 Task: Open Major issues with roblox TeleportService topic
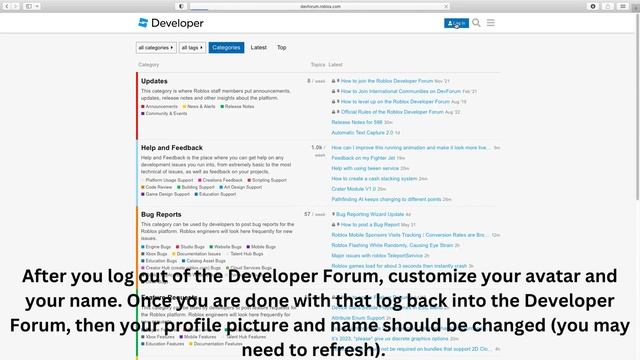(x=377, y=256)
